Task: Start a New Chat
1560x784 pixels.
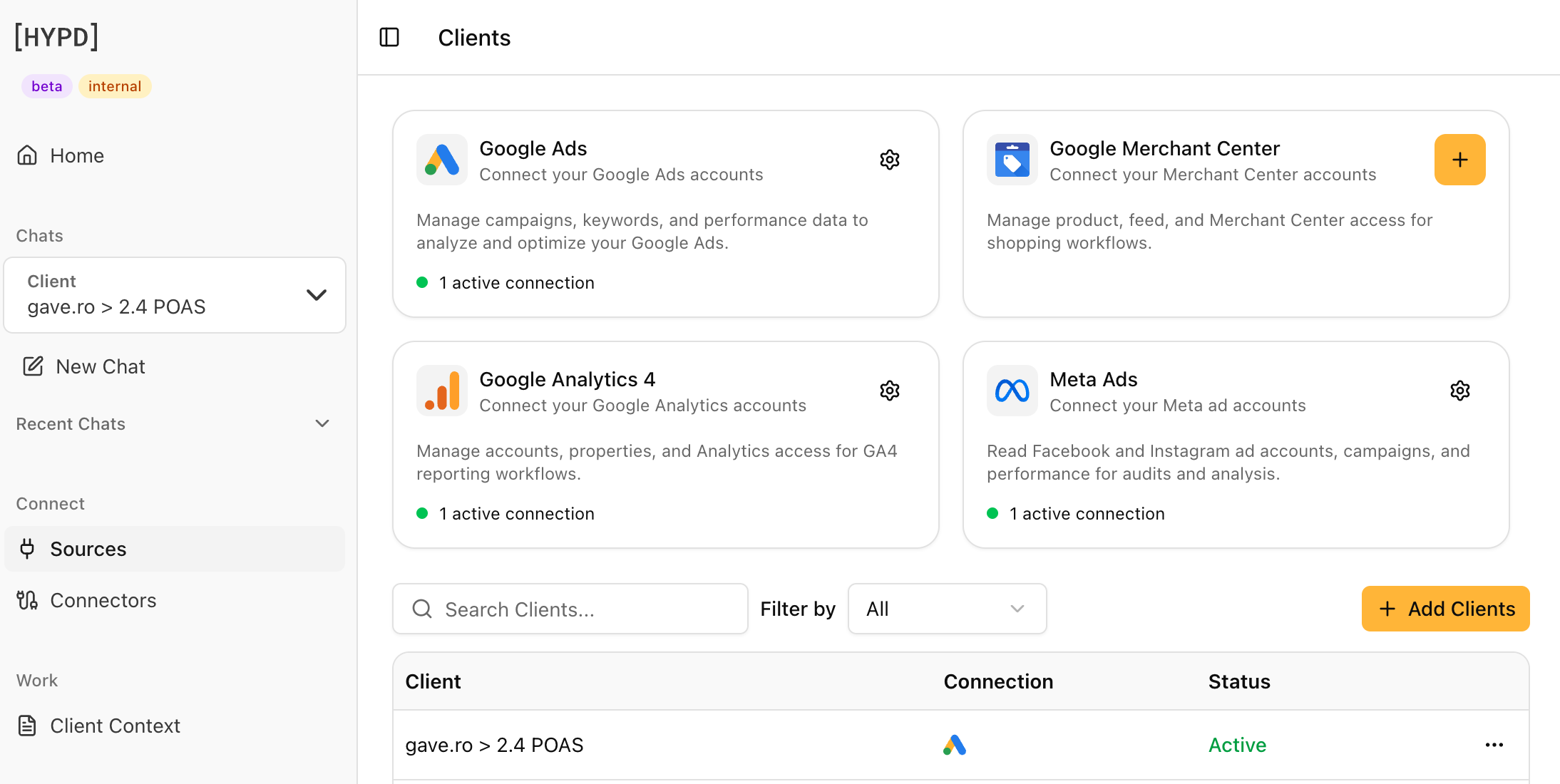Action: (x=175, y=366)
